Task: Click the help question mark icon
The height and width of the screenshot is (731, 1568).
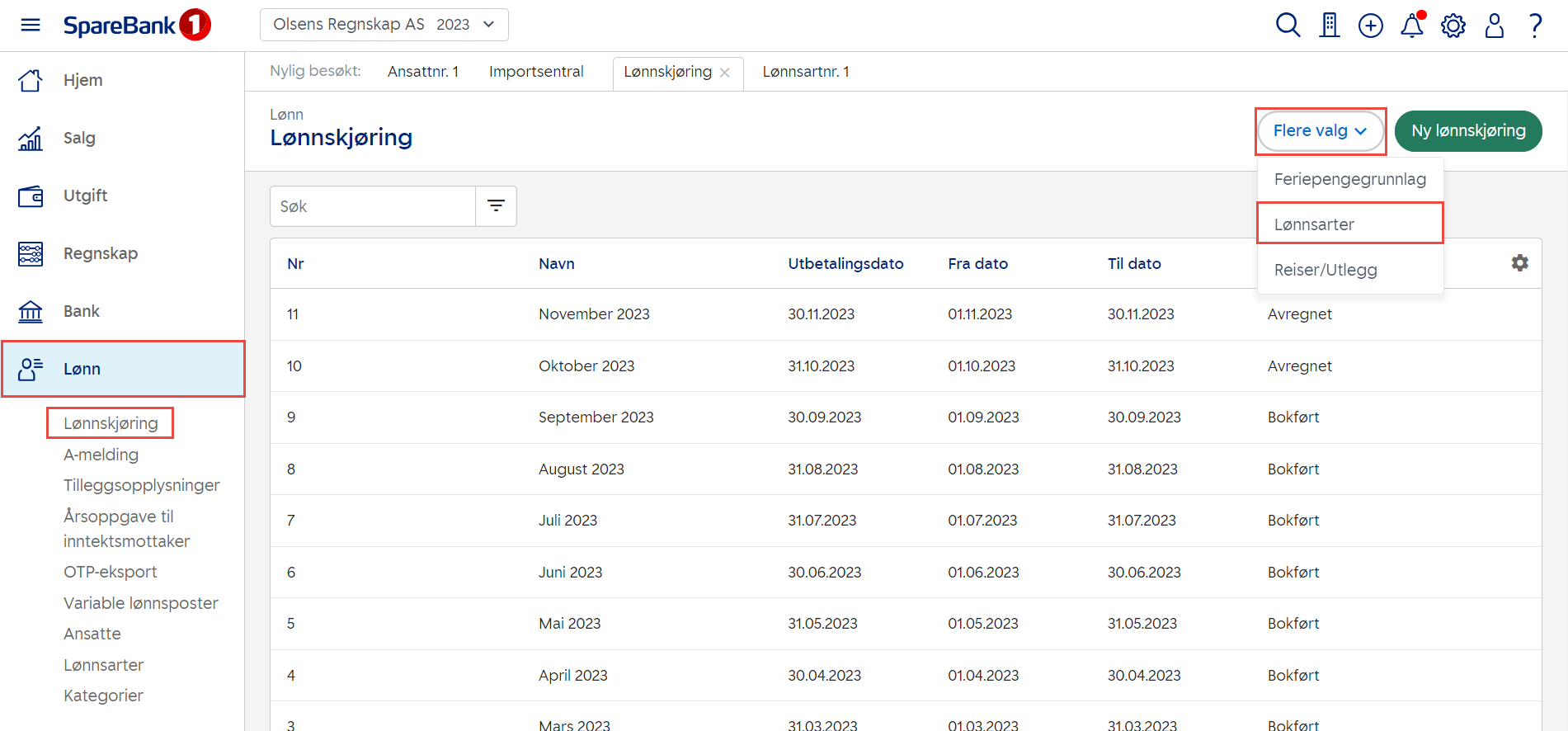Action: coord(1535,26)
